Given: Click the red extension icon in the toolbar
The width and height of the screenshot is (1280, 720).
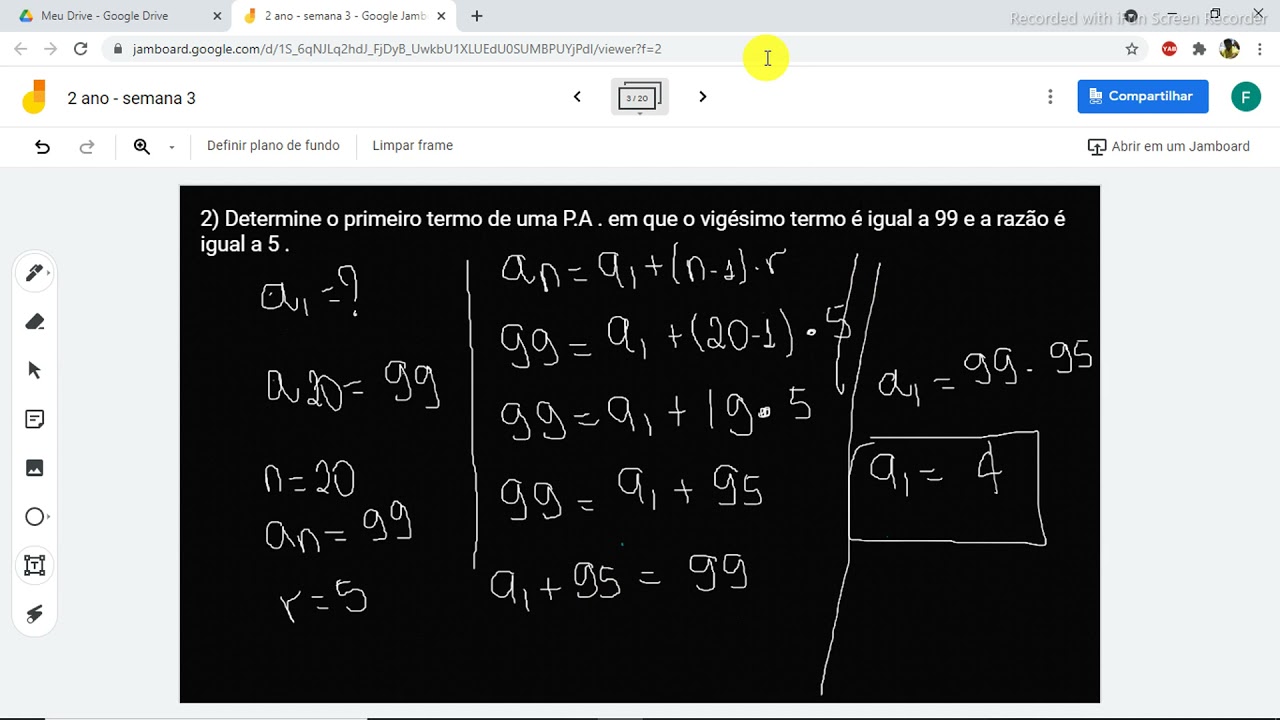Looking at the screenshot, I should [1169, 49].
